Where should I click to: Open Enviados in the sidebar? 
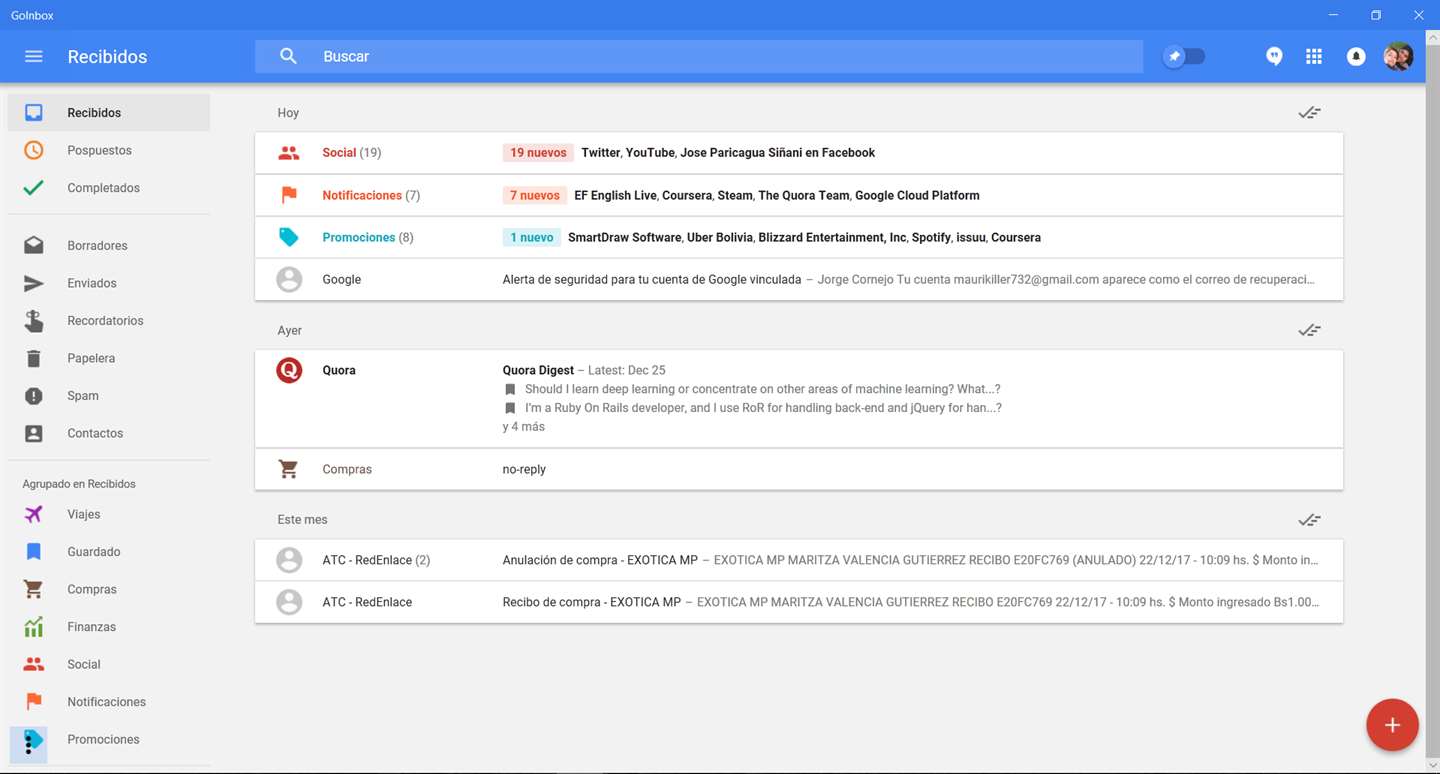coord(109,283)
